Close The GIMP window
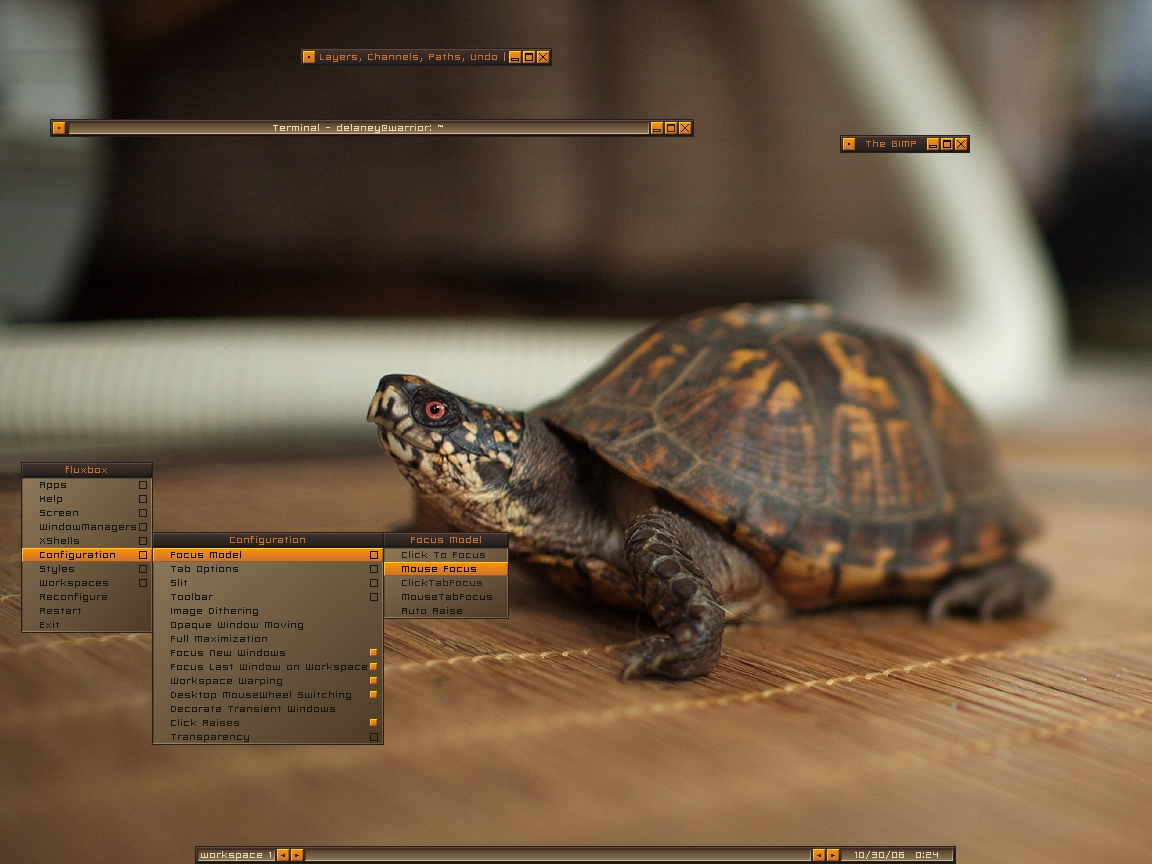Image resolution: width=1152 pixels, height=864 pixels. [x=961, y=143]
